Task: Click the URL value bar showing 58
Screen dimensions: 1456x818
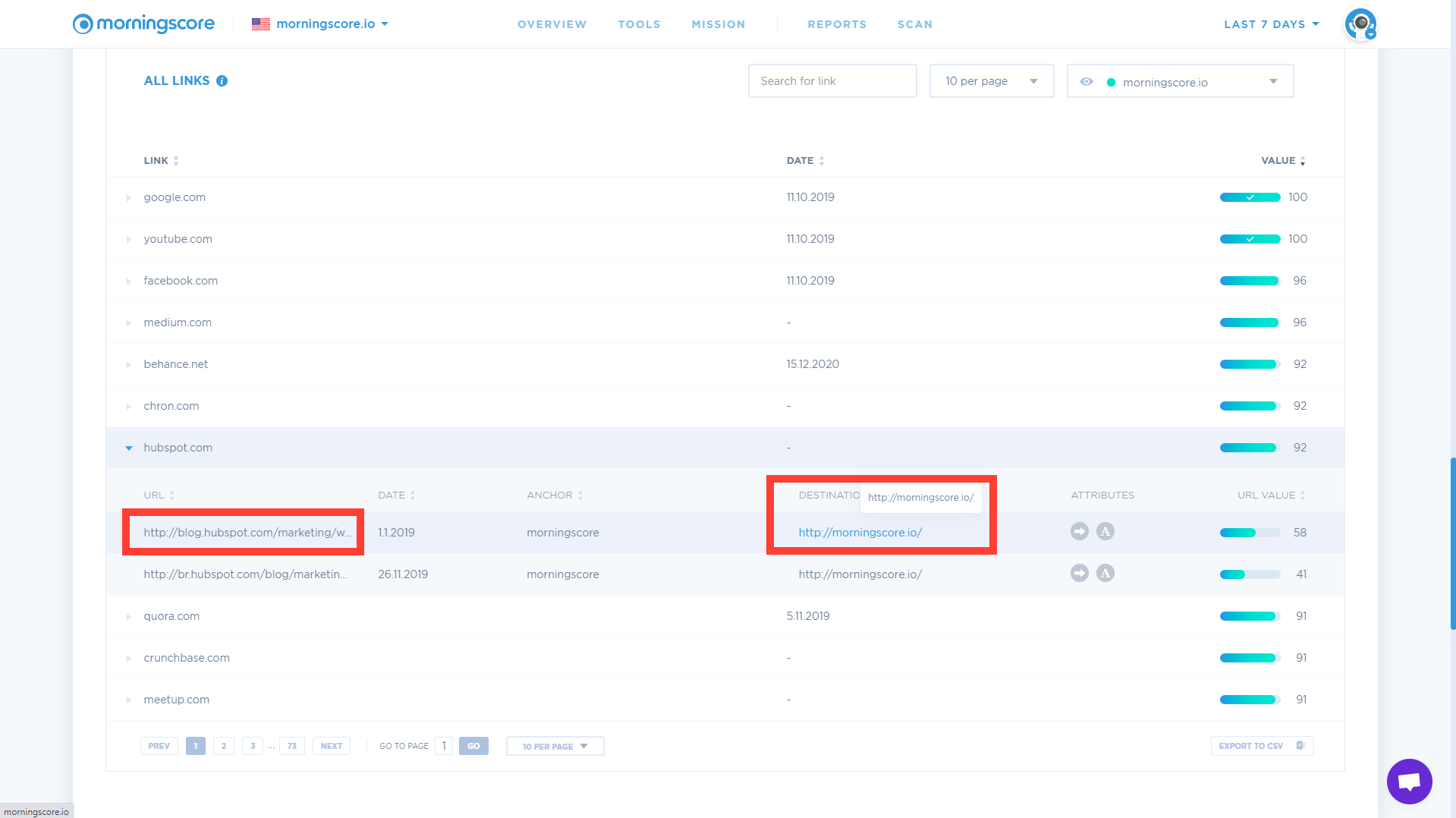Action: (x=1250, y=533)
